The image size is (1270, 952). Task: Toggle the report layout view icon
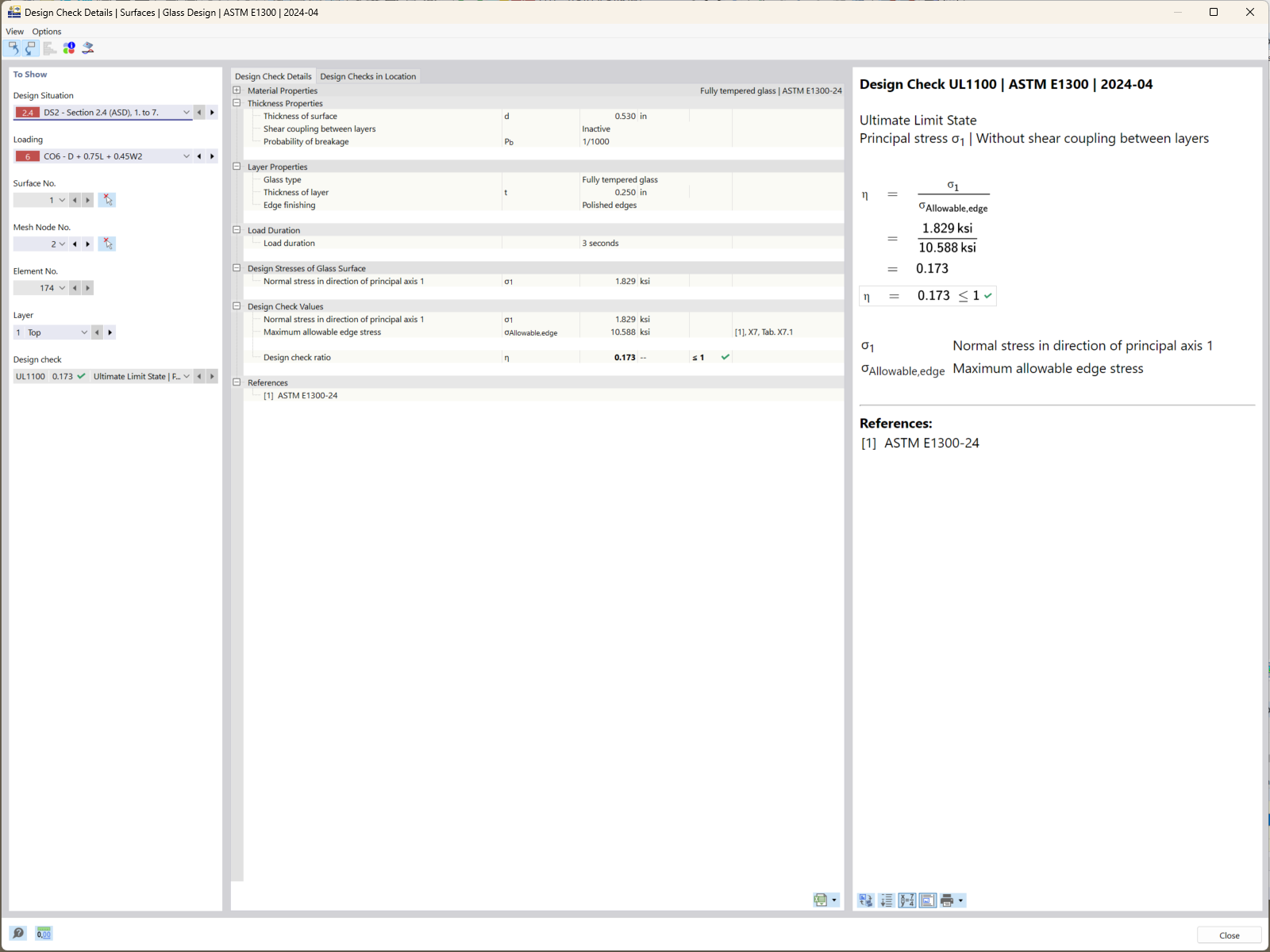[927, 900]
